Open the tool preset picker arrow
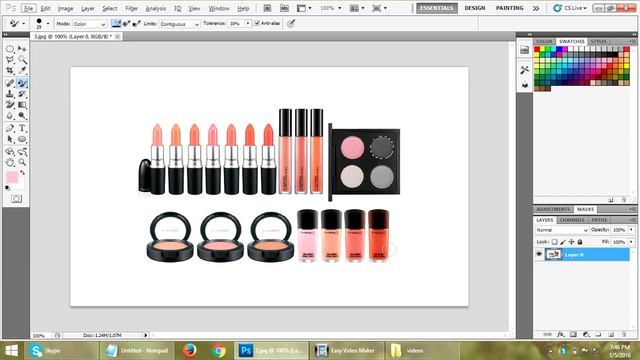 (23, 24)
